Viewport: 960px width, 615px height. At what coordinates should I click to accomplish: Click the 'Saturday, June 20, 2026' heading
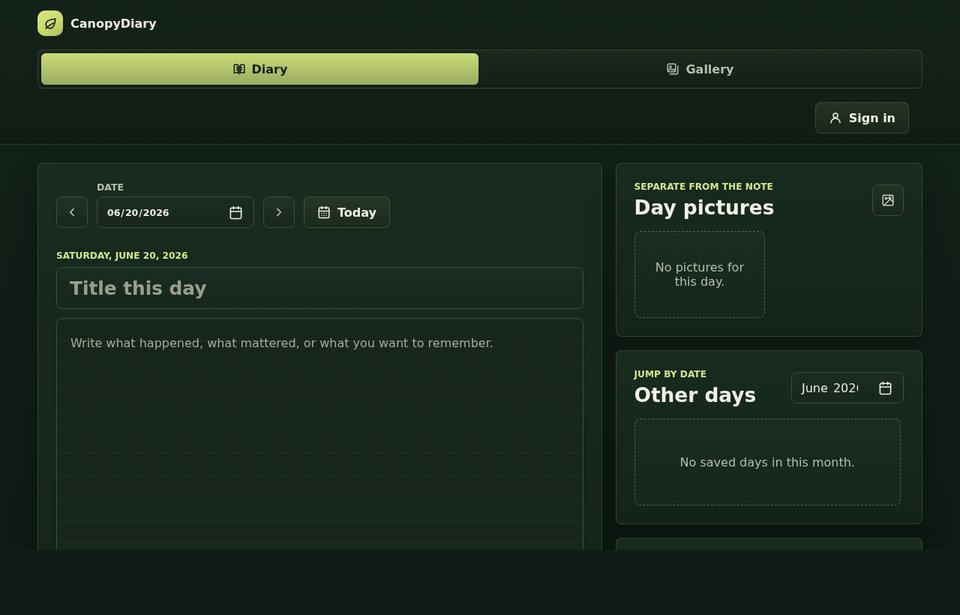click(x=122, y=255)
